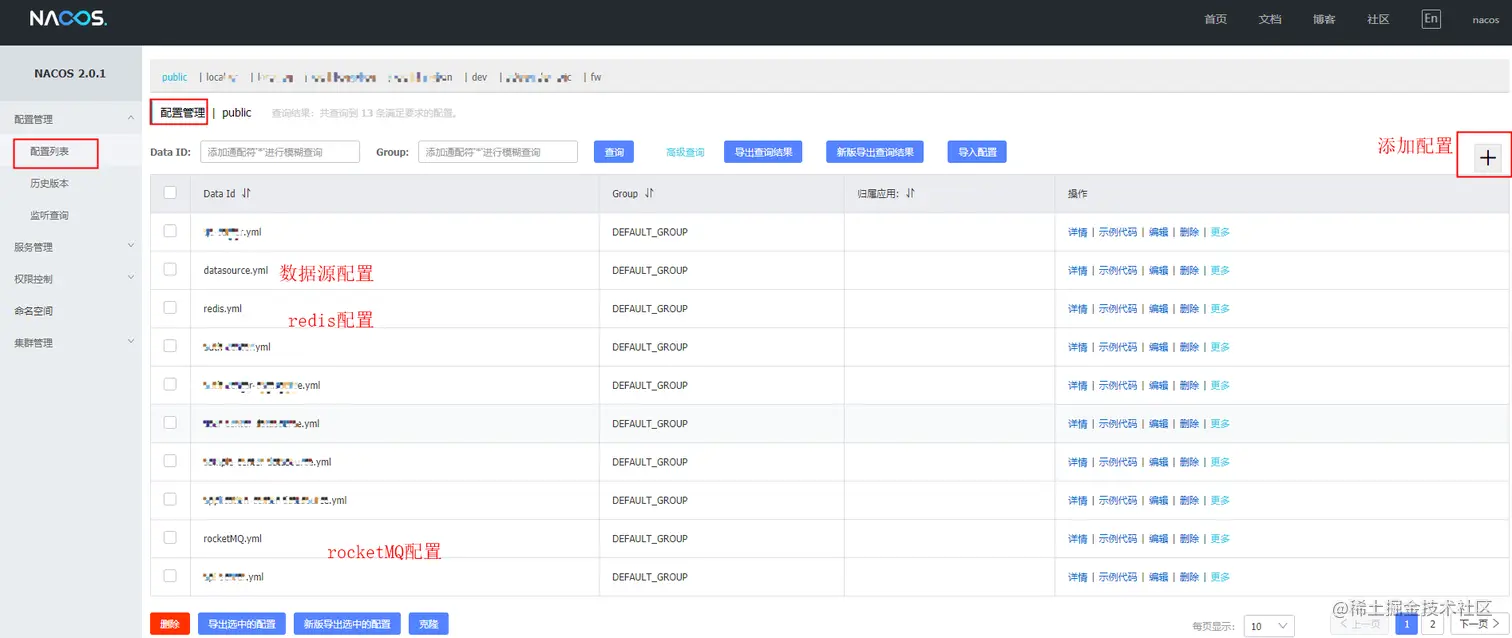Open 历史版本 in the sidebar
This screenshot has width=1512, height=638.
(50, 184)
